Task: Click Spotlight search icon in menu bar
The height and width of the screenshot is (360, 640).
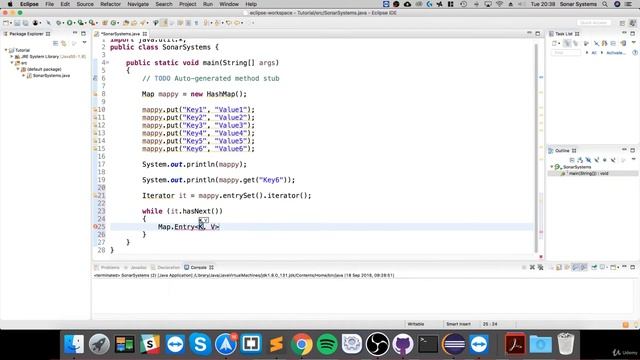Action: 605,4
